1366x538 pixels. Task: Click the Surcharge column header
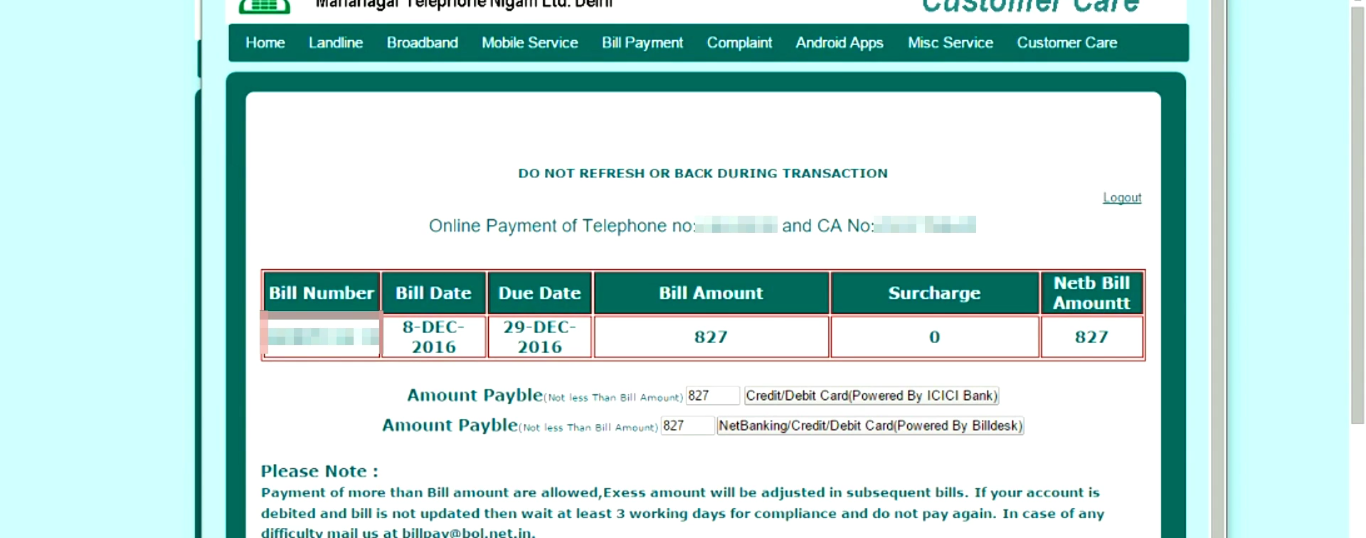click(935, 293)
